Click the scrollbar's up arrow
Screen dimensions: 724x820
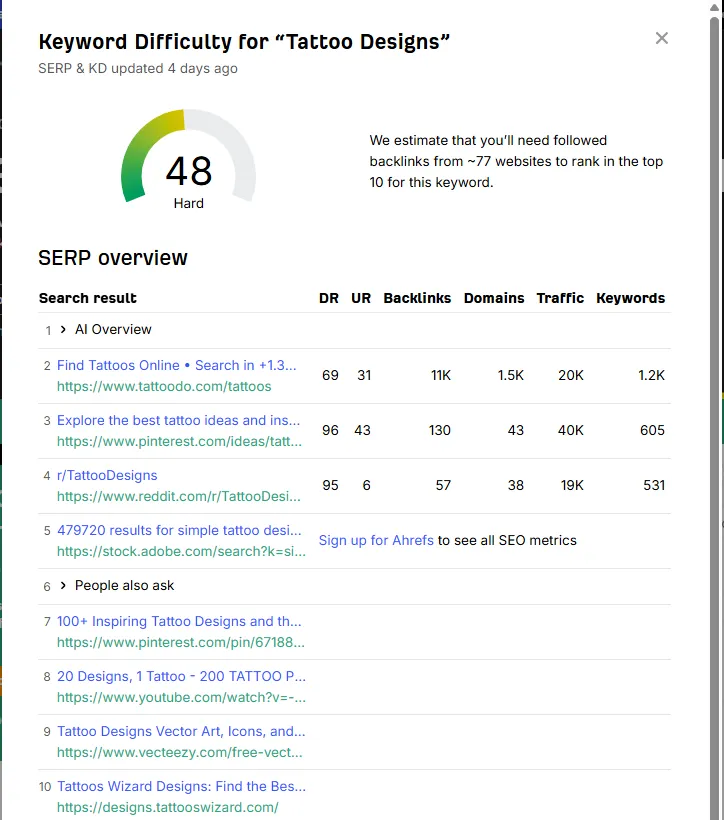[x=715, y=7]
